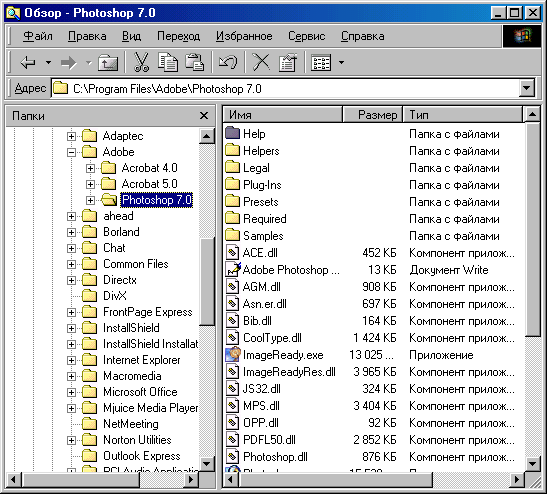Select the Photoshop.dll file icon
This screenshot has width=547, height=494.
pos(232,457)
